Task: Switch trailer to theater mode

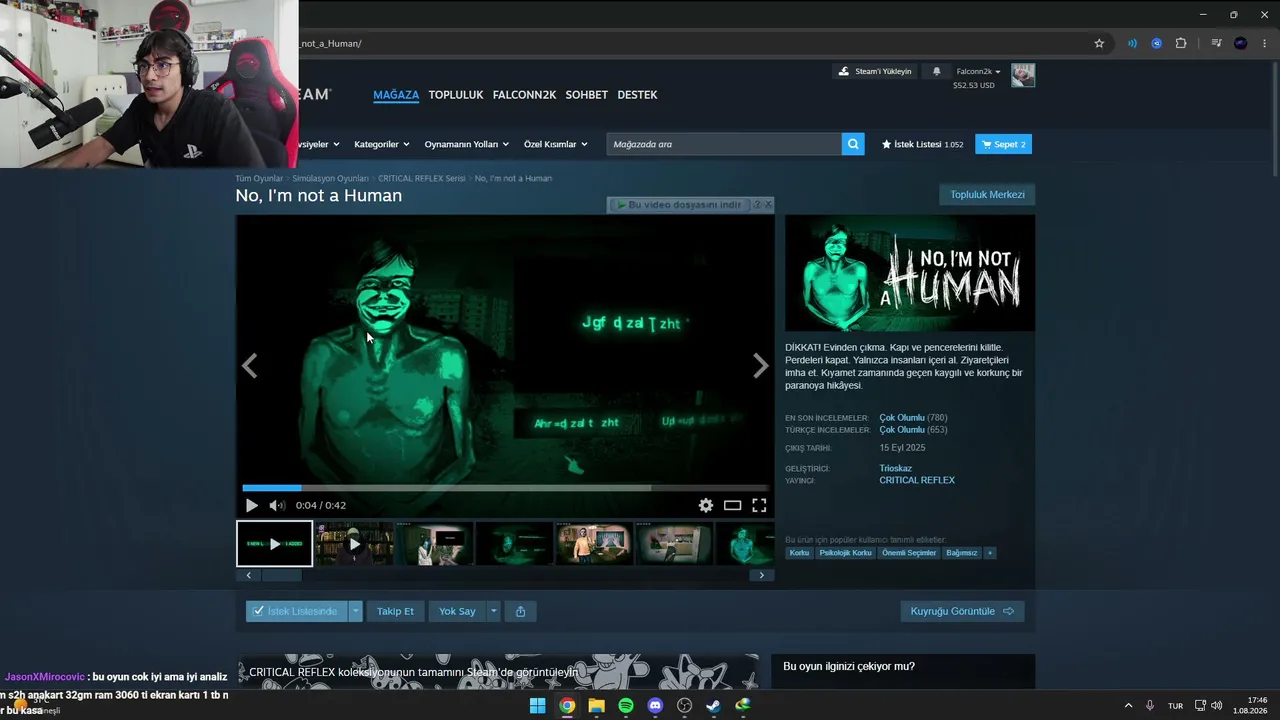Action: click(733, 505)
